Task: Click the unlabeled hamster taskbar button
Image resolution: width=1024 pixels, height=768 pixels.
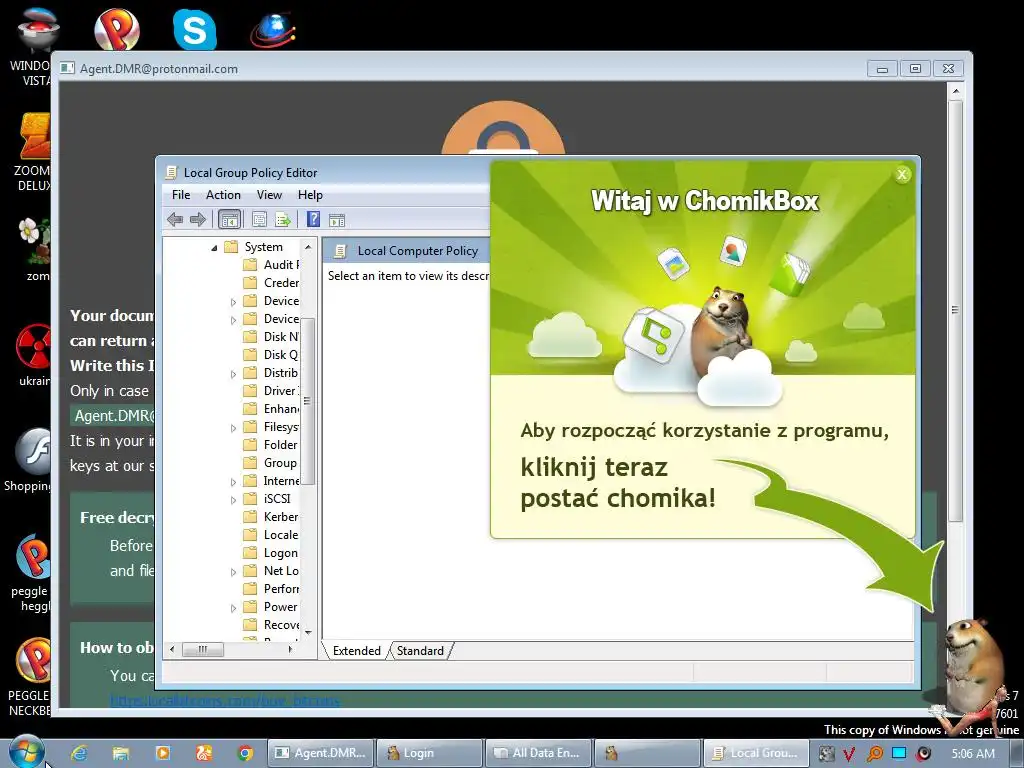Action: pos(647,753)
